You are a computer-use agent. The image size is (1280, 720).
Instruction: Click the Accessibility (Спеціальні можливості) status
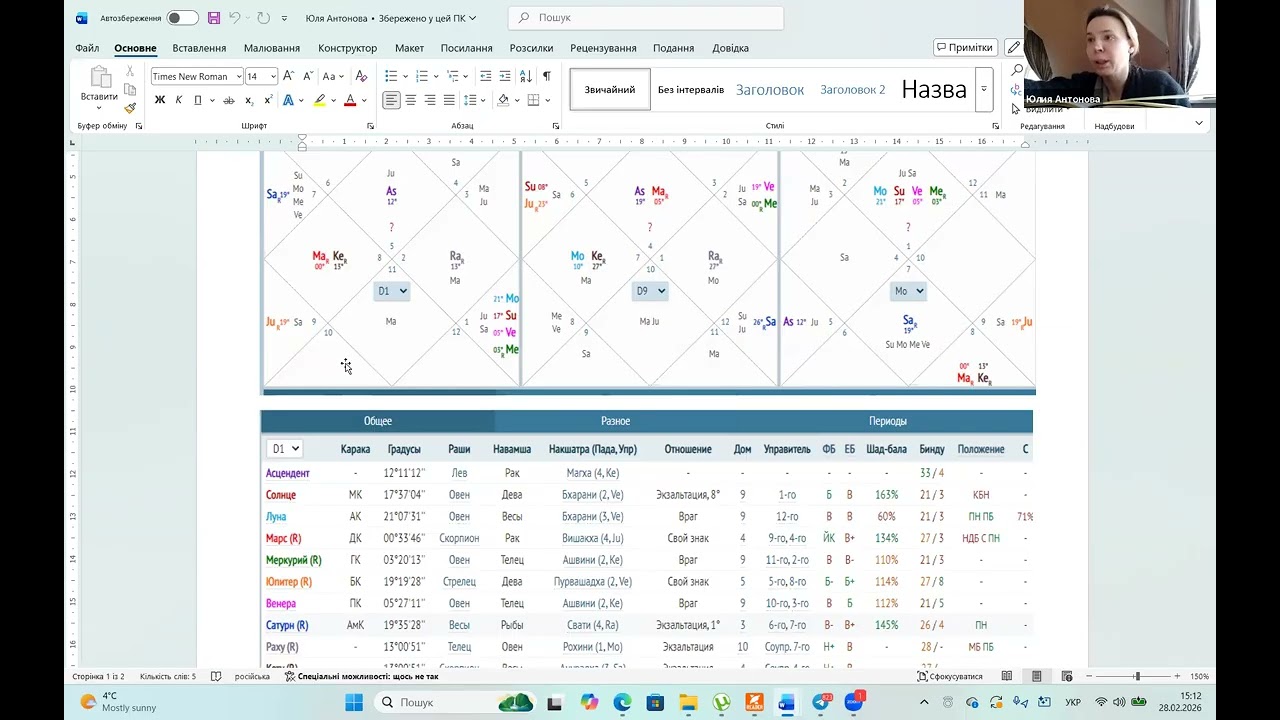point(362,677)
